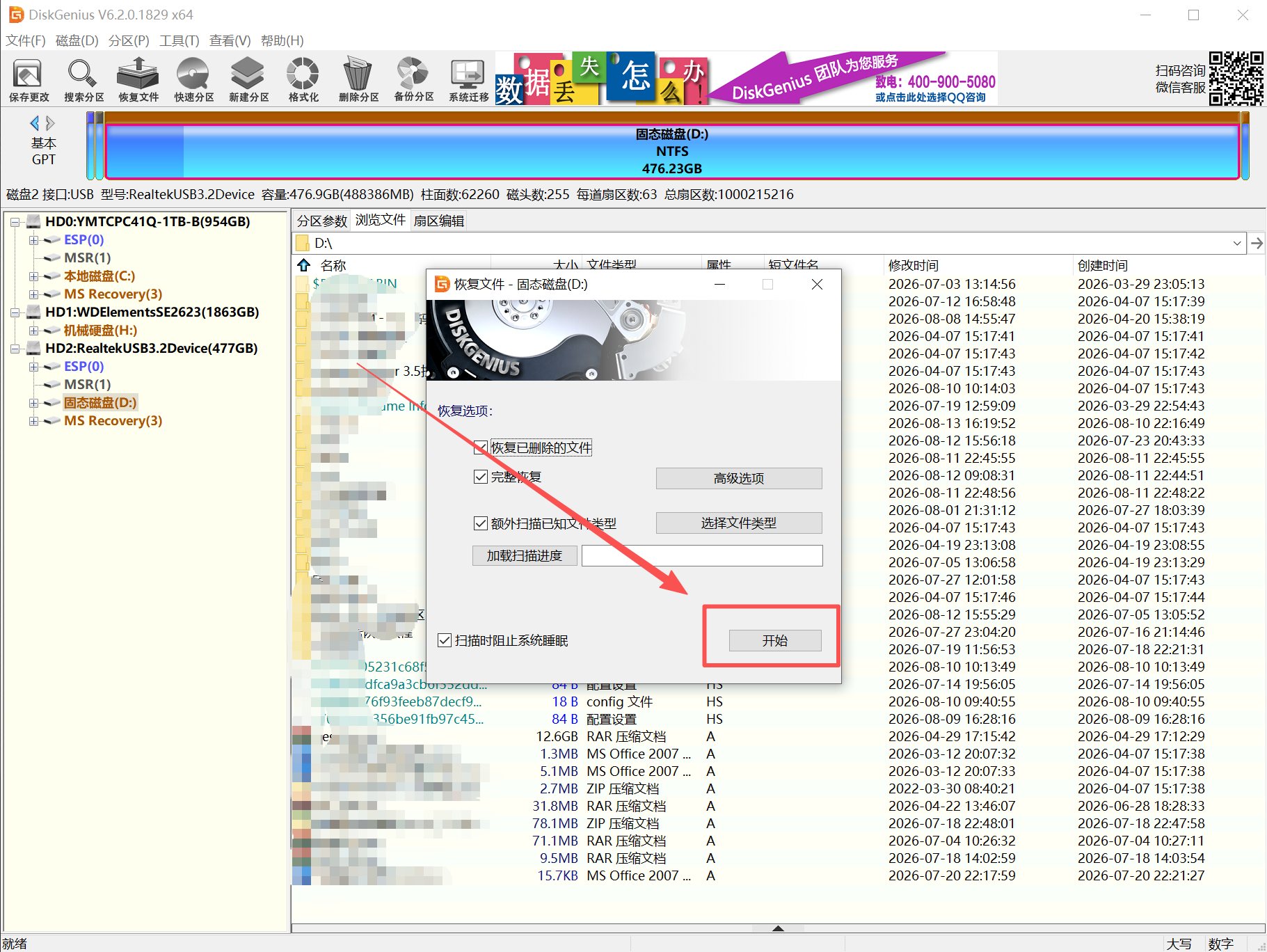Minimize the Recover Files dialog
Image resolution: width=1267 pixels, height=952 pixels.
pos(719,284)
